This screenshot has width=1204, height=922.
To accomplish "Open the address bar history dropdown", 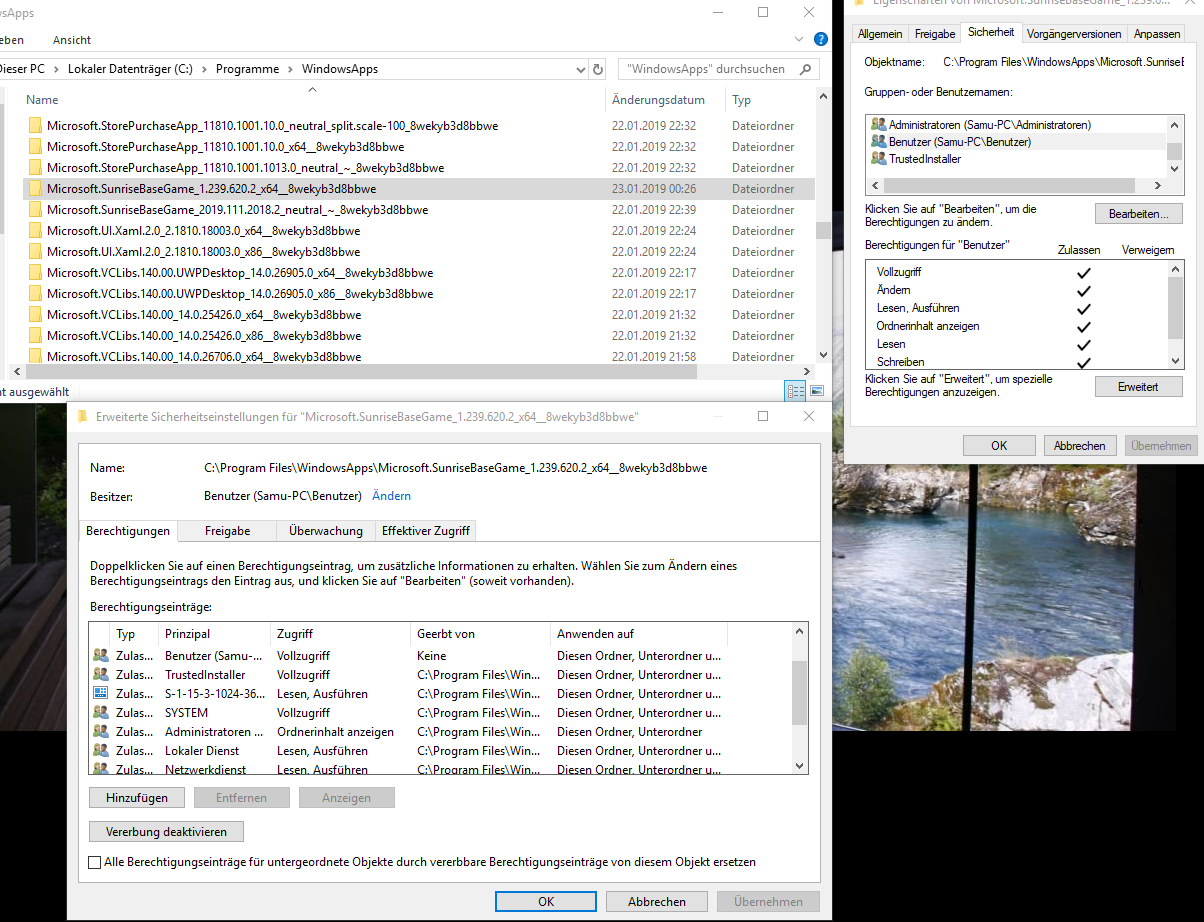I will point(580,69).
